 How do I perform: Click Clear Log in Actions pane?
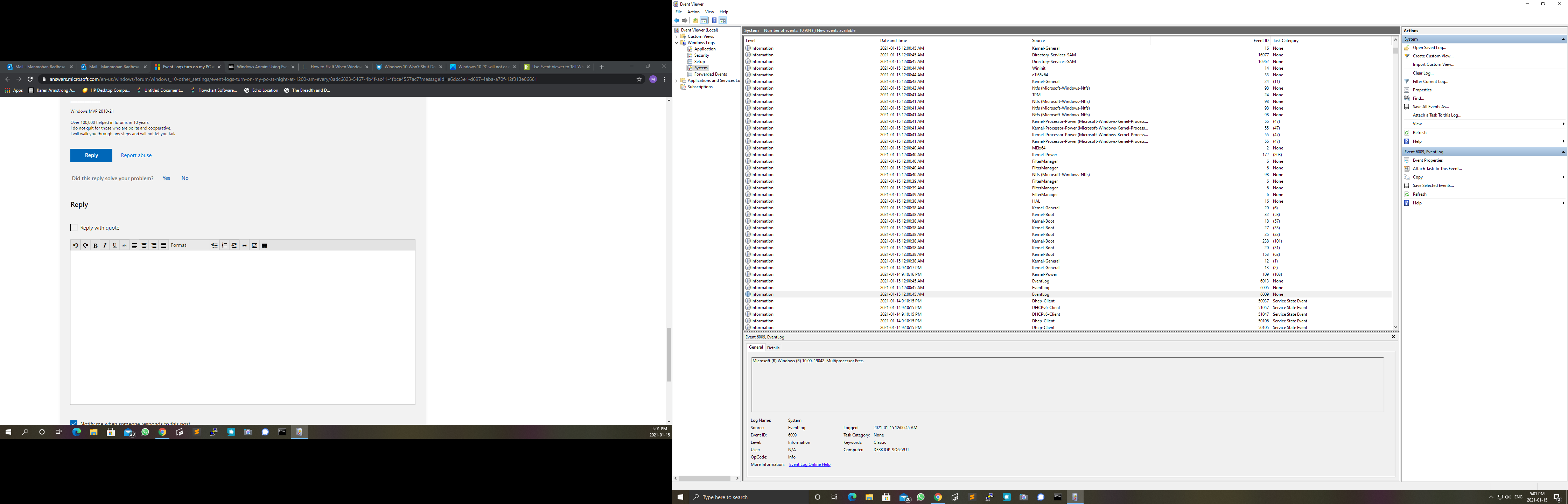click(1422, 73)
